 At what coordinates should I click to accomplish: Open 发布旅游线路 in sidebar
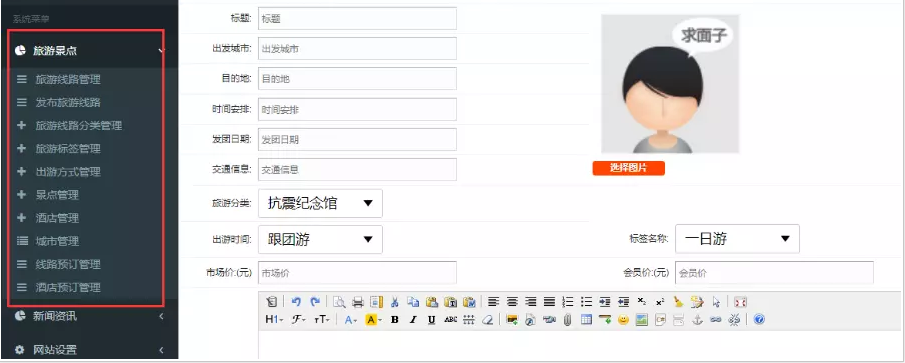(x=68, y=102)
